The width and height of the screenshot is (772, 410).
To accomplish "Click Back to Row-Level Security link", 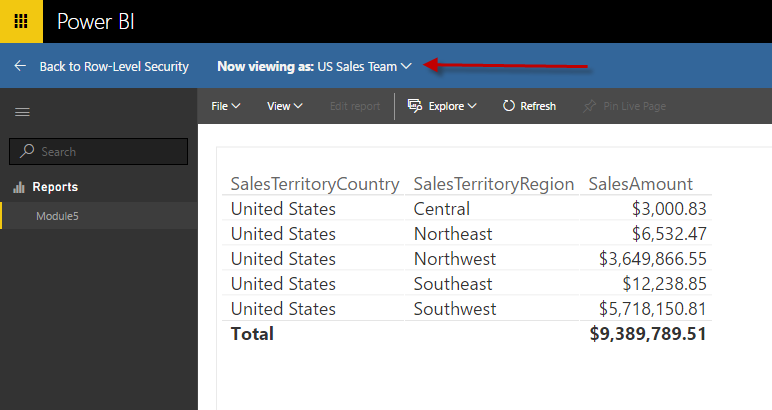I will pyautogui.click(x=113, y=67).
